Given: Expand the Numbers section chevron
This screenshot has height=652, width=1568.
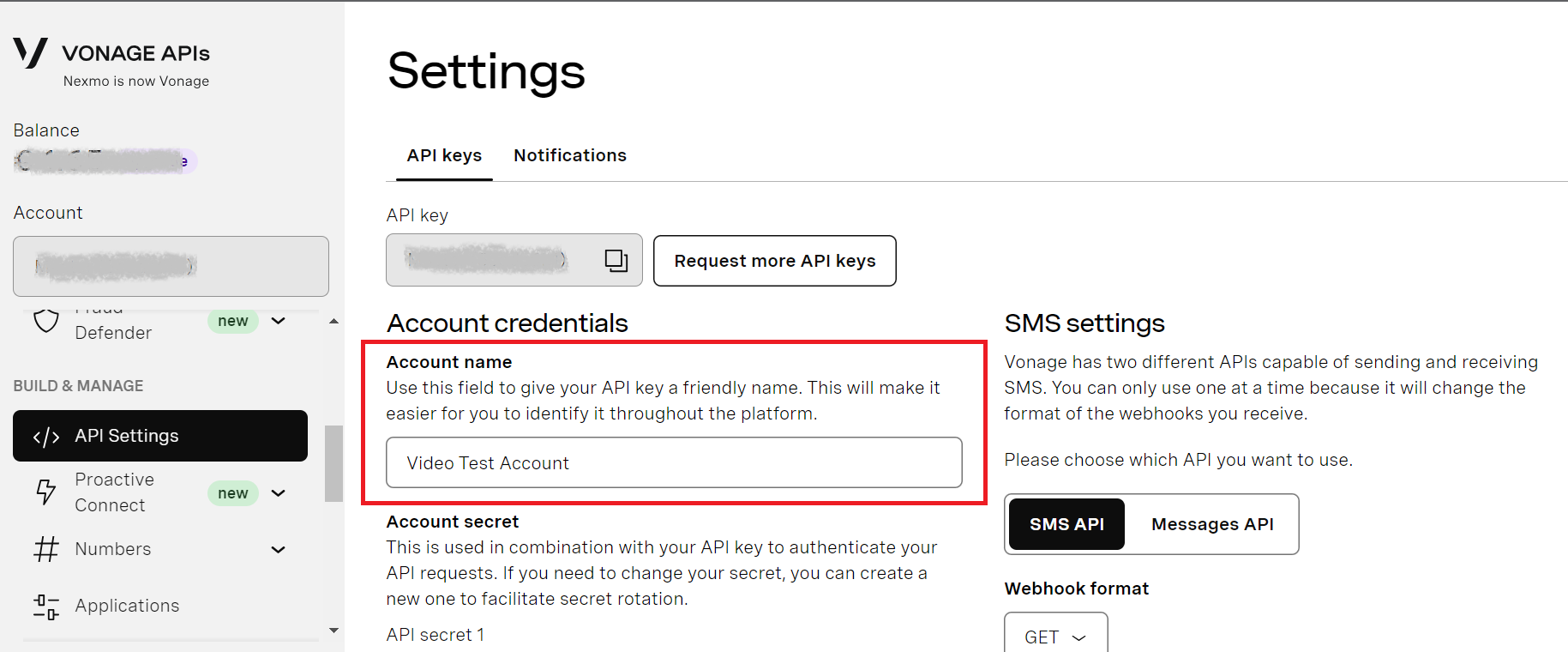Looking at the screenshot, I should coord(278,550).
